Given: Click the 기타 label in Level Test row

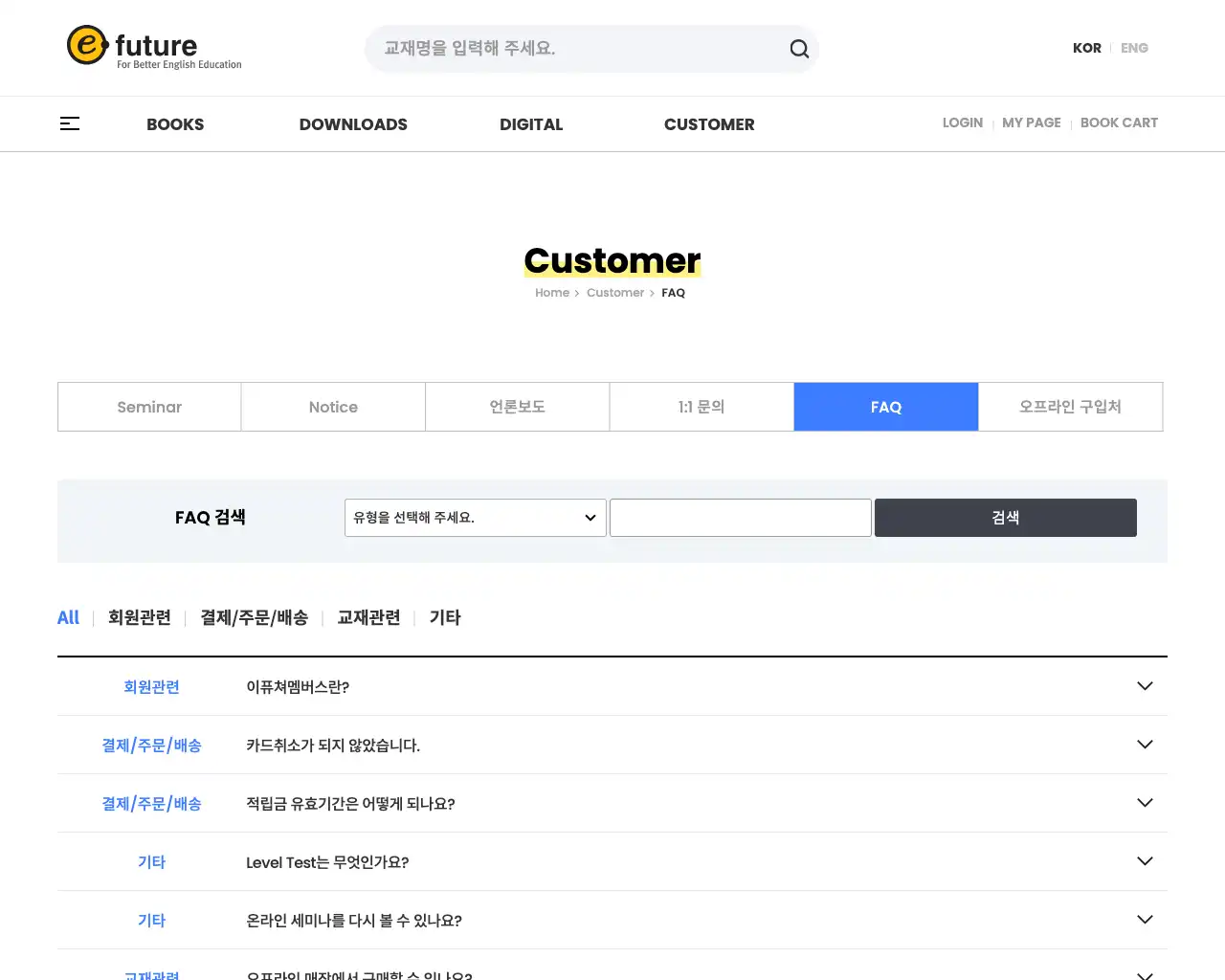Looking at the screenshot, I should pyautogui.click(x=151, y=862).
